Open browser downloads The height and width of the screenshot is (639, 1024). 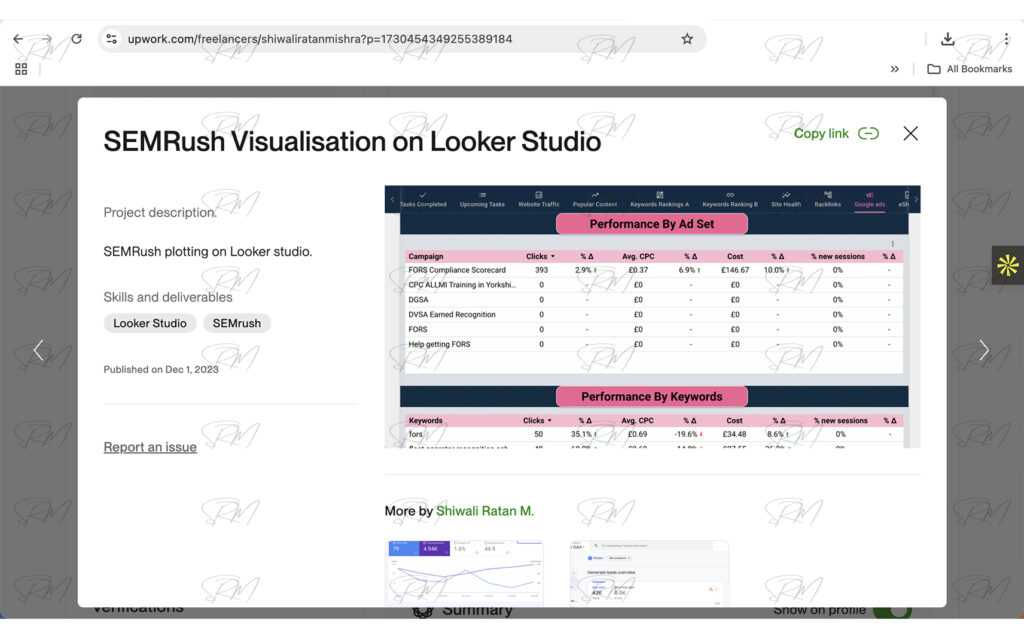(947, 39)
